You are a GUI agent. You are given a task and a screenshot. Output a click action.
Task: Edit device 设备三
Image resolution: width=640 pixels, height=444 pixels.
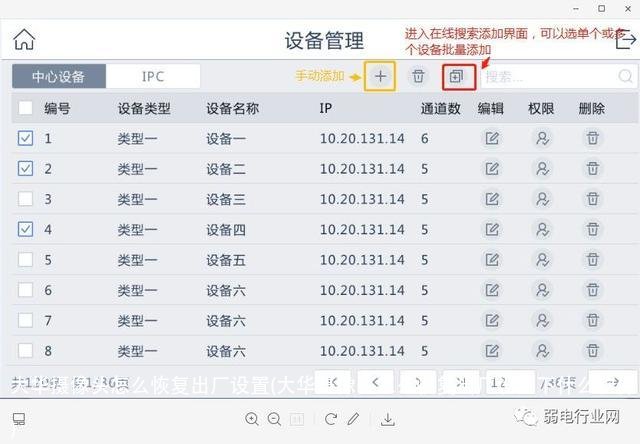[492, 199]
